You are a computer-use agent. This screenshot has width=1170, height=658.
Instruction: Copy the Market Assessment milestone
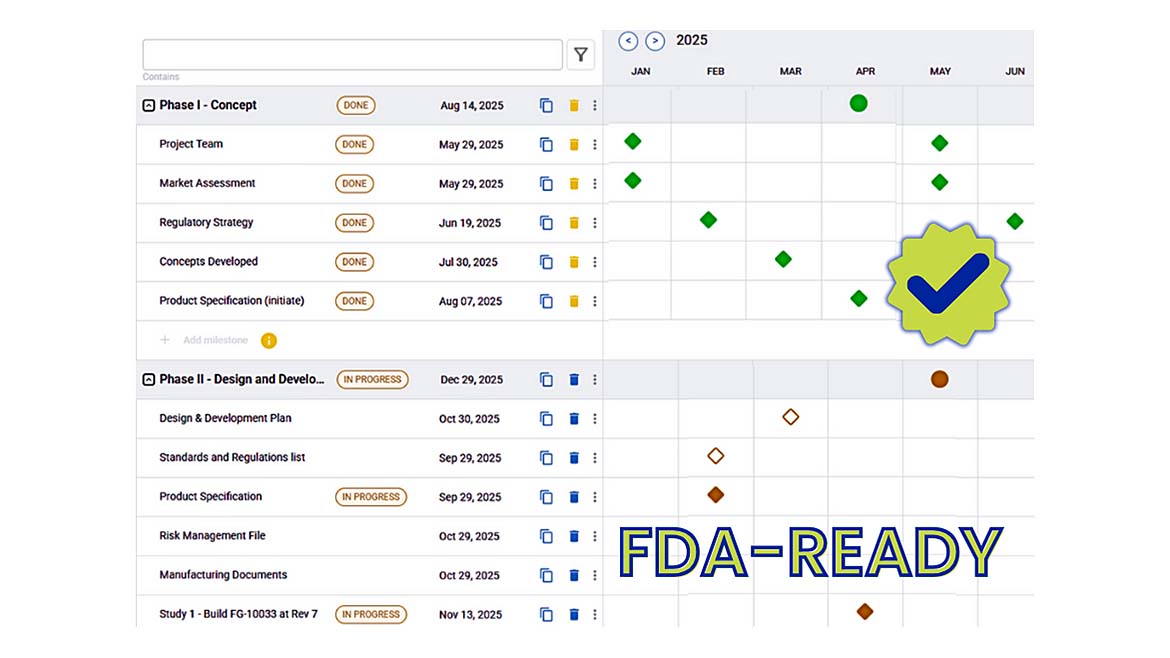tap(546, 184)
